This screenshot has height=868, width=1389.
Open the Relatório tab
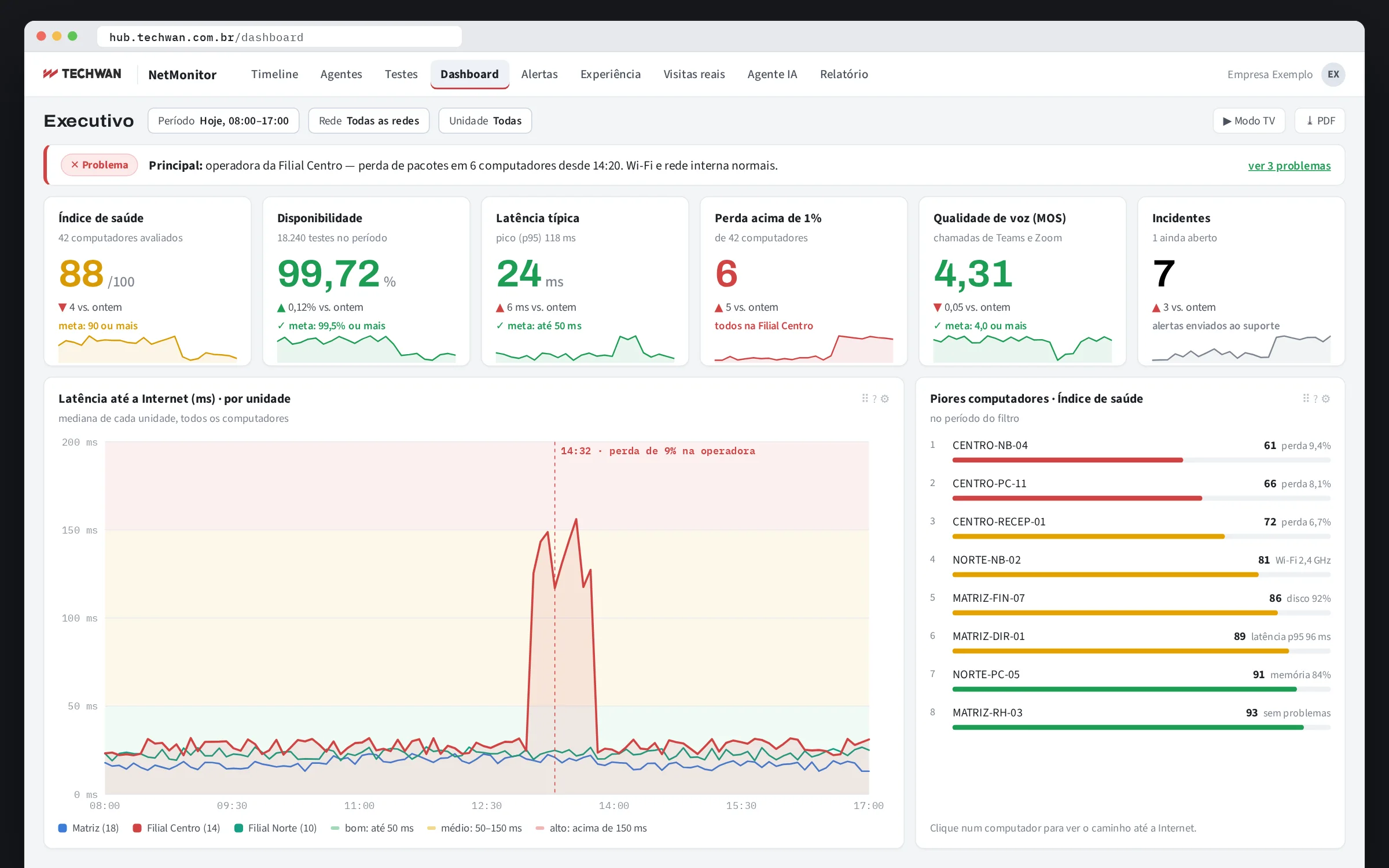(x=844, y=74)
